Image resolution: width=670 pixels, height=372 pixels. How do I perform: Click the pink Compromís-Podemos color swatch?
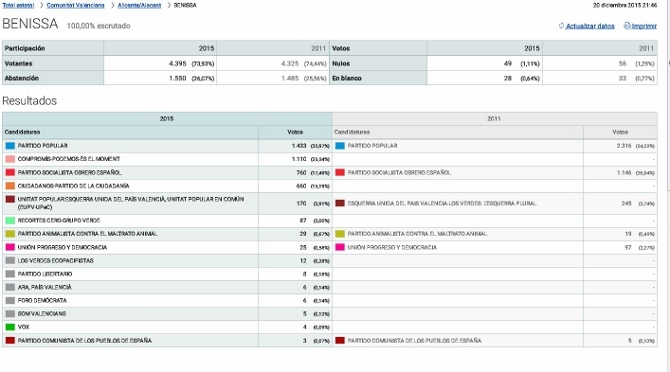10,159
